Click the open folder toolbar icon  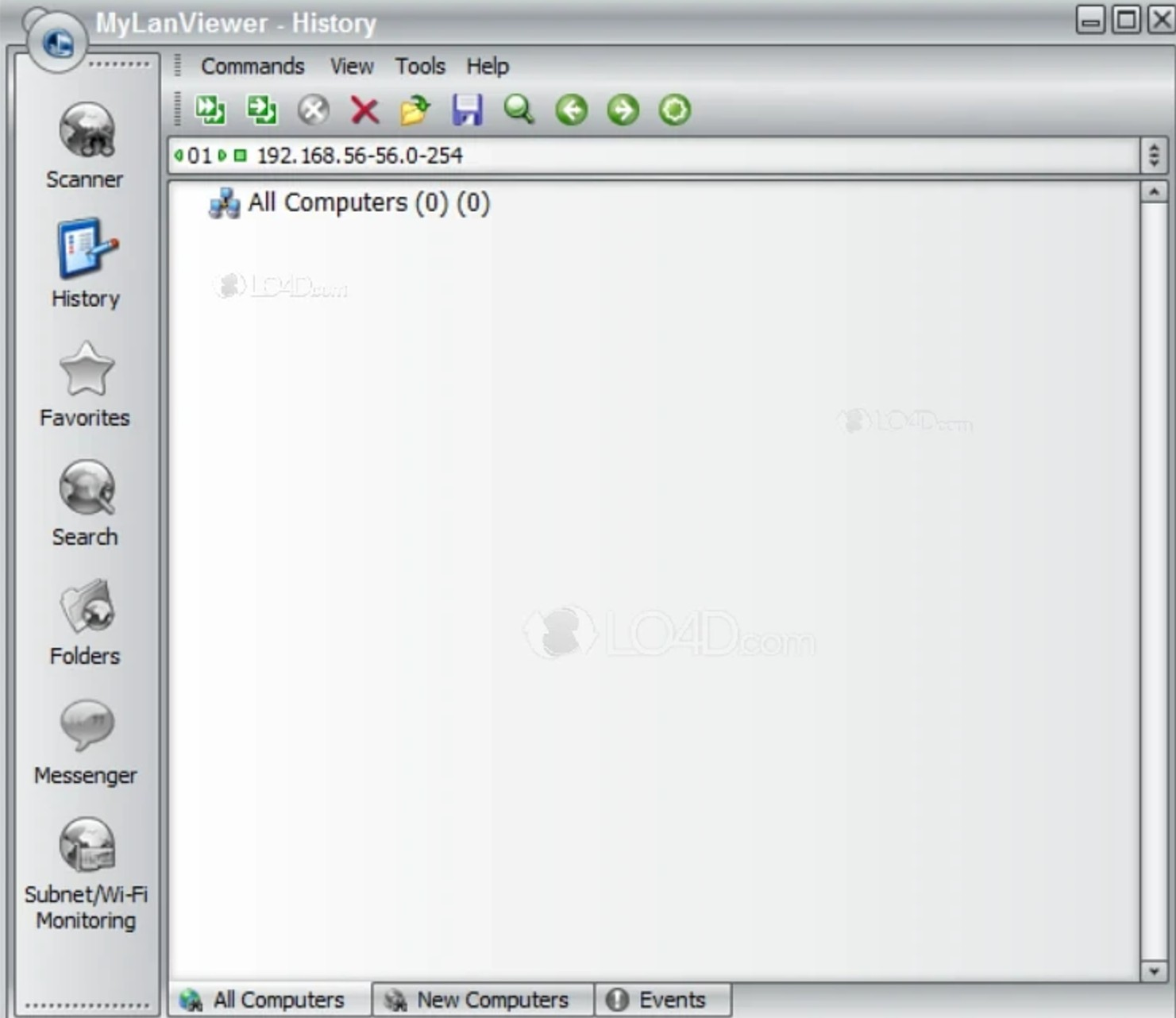[415, 110]
